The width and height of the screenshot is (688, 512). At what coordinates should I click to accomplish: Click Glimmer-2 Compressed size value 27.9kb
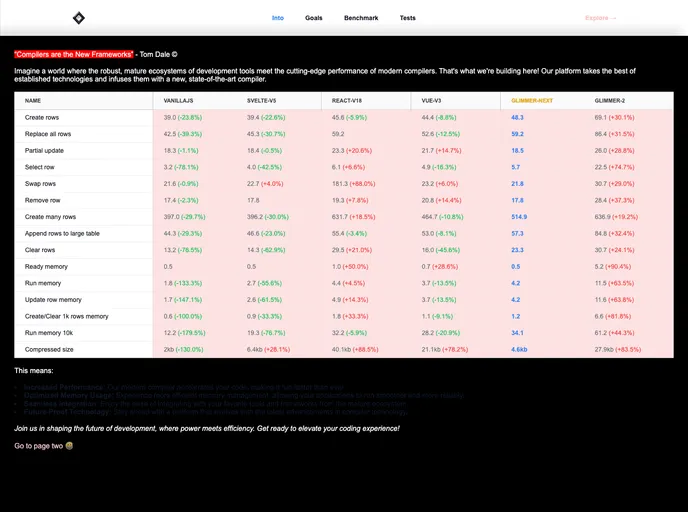coord(604,350)
